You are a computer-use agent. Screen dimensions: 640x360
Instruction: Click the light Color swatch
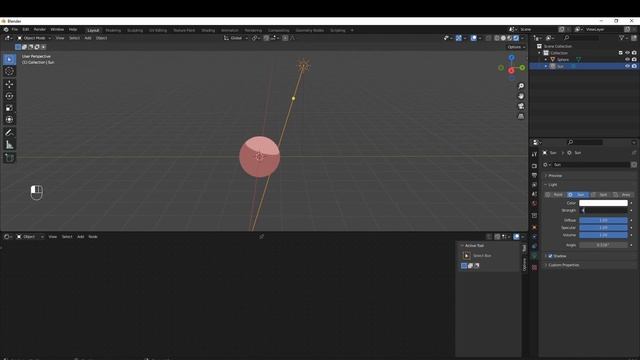coord(603,203)
